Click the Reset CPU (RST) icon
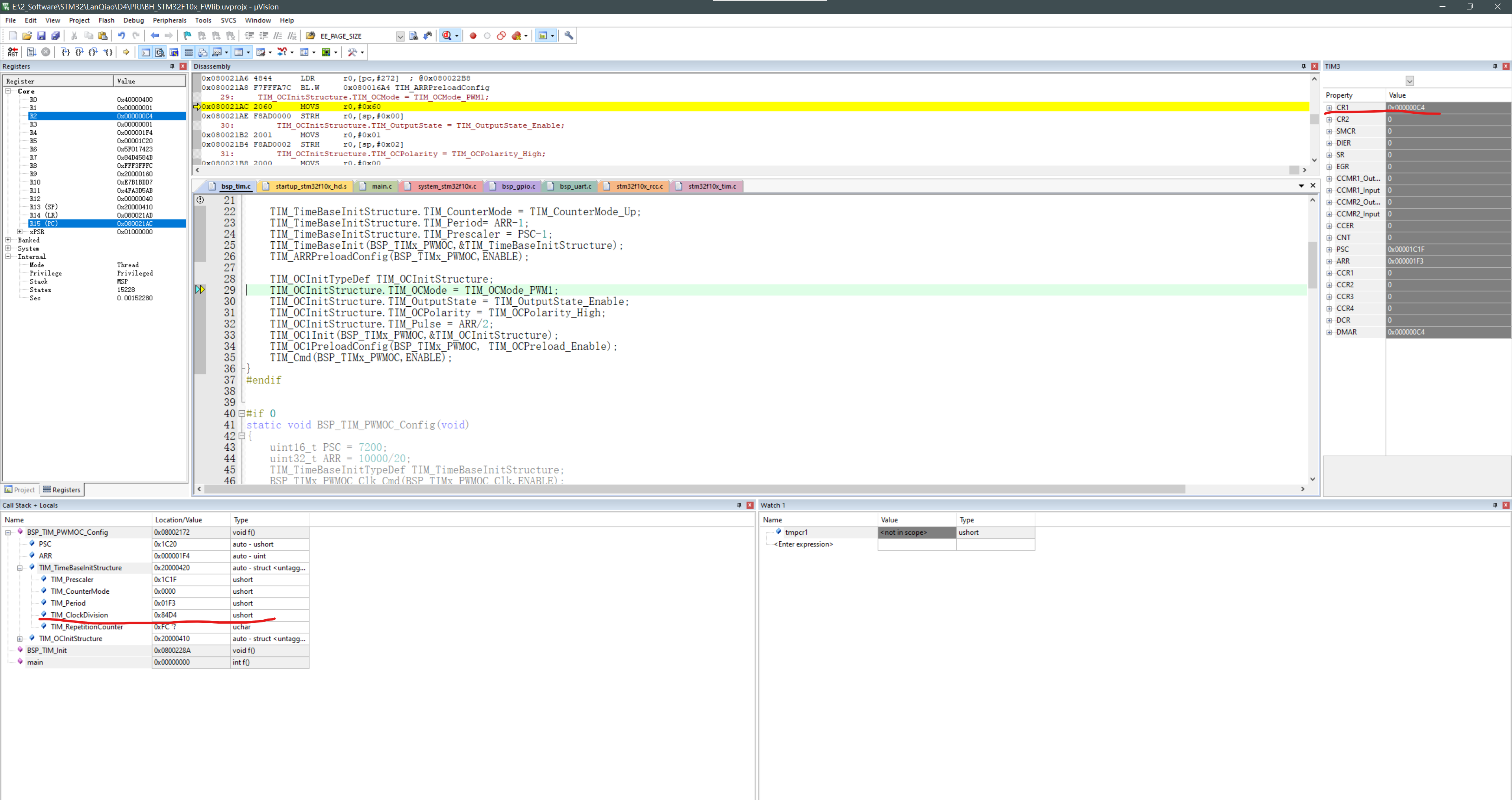Viewport: 1512px width, 800px height. click(13, 52)
